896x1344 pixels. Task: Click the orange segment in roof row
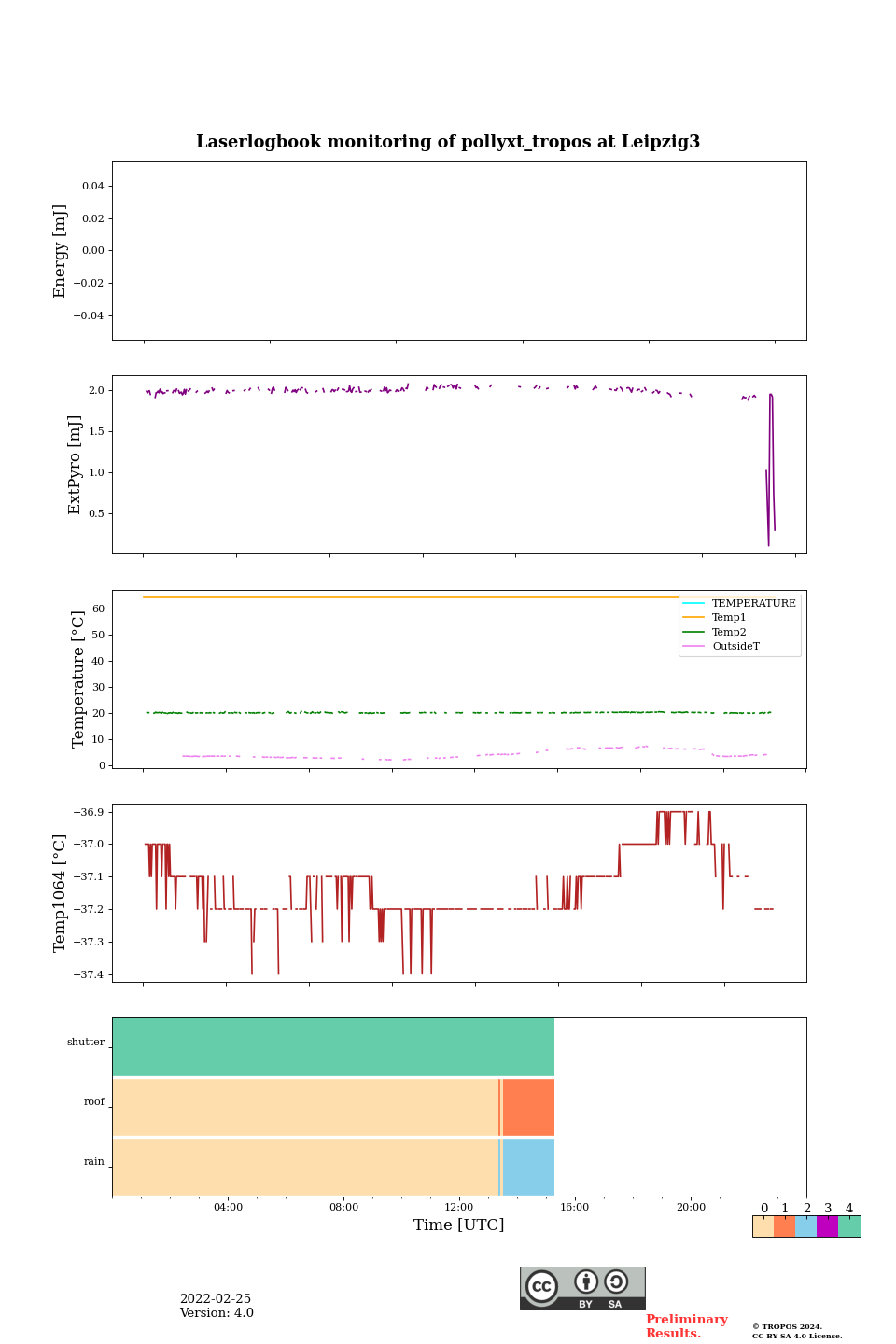(x=528, y=1107)
